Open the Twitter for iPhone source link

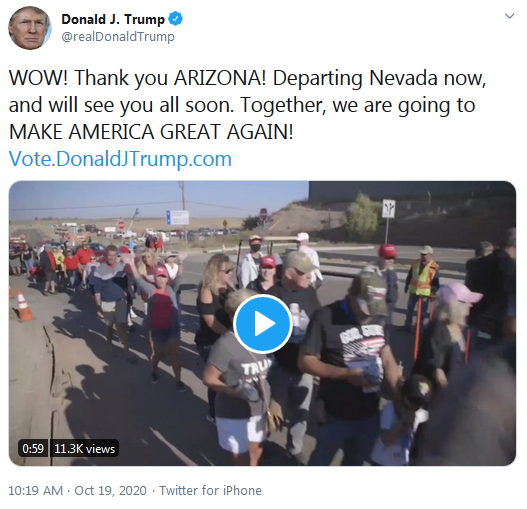210,491
